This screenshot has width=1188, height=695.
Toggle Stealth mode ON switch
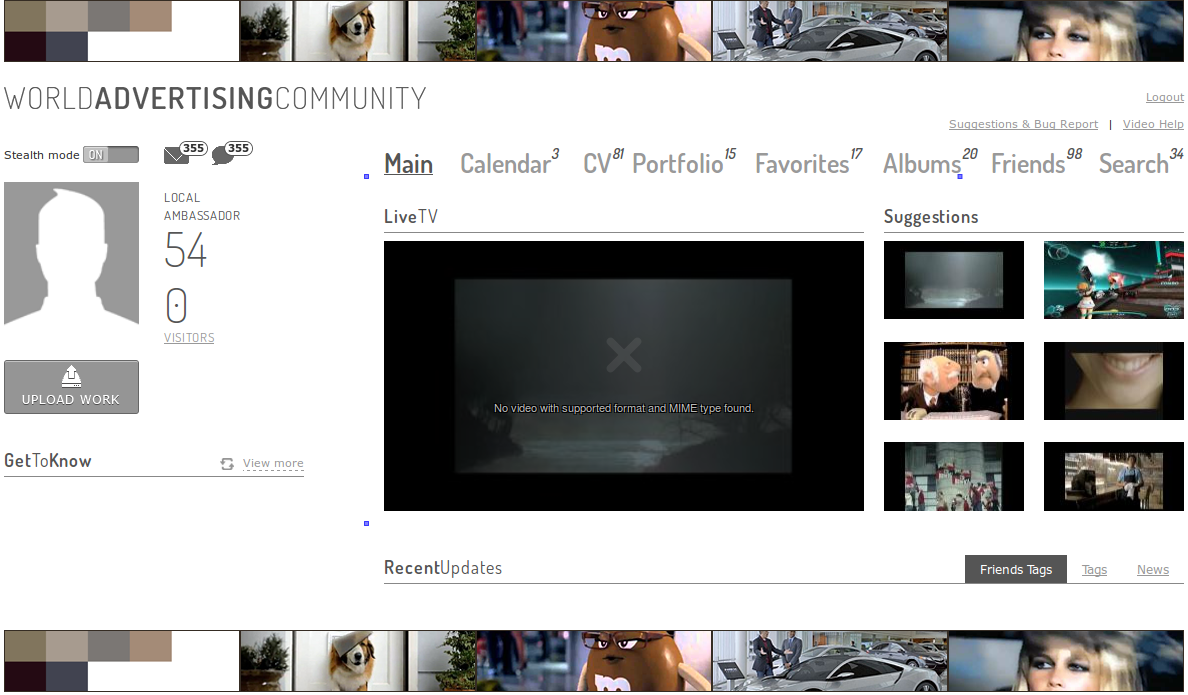pos(111,155)
